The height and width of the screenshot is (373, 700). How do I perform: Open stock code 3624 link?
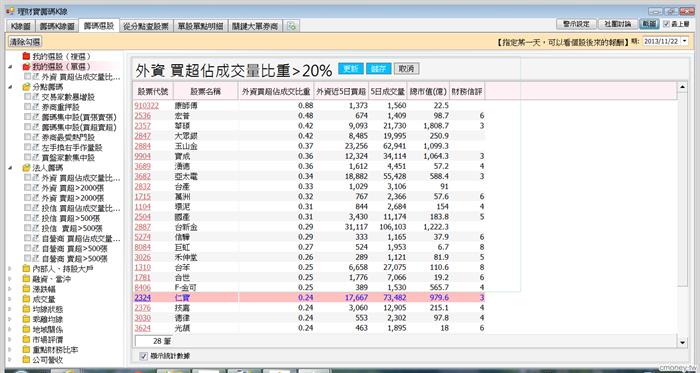(x=143, y=328)
